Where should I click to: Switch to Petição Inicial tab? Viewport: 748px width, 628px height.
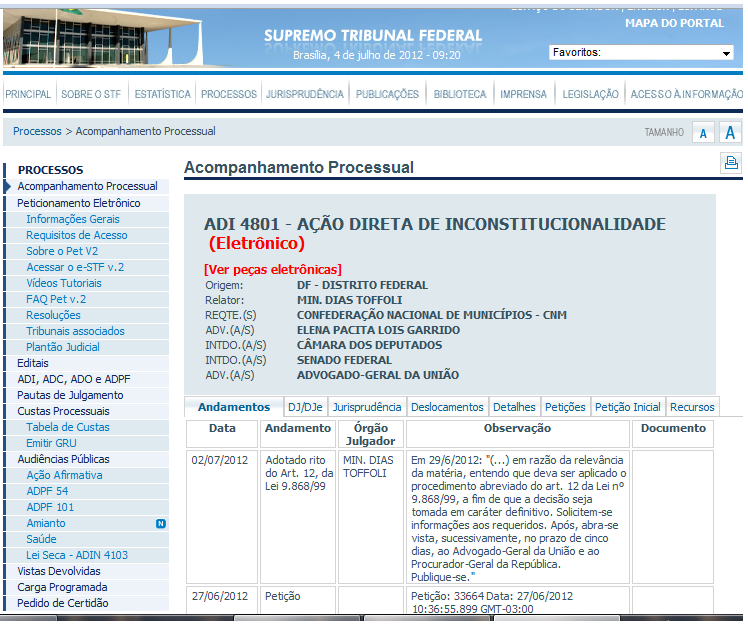click(628, 407)
